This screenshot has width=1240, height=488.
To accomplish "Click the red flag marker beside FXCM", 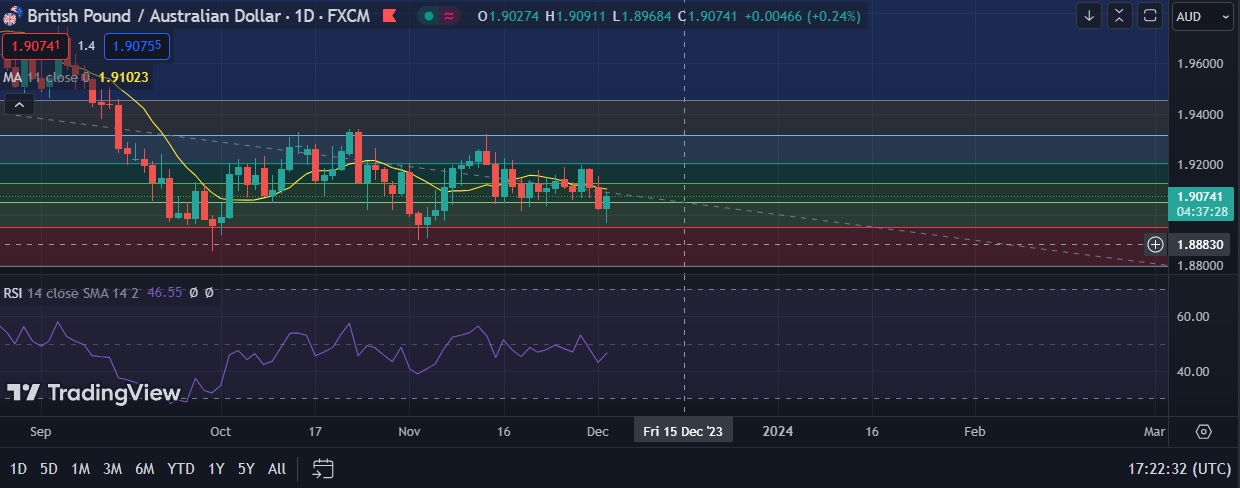I will [389, 16].
